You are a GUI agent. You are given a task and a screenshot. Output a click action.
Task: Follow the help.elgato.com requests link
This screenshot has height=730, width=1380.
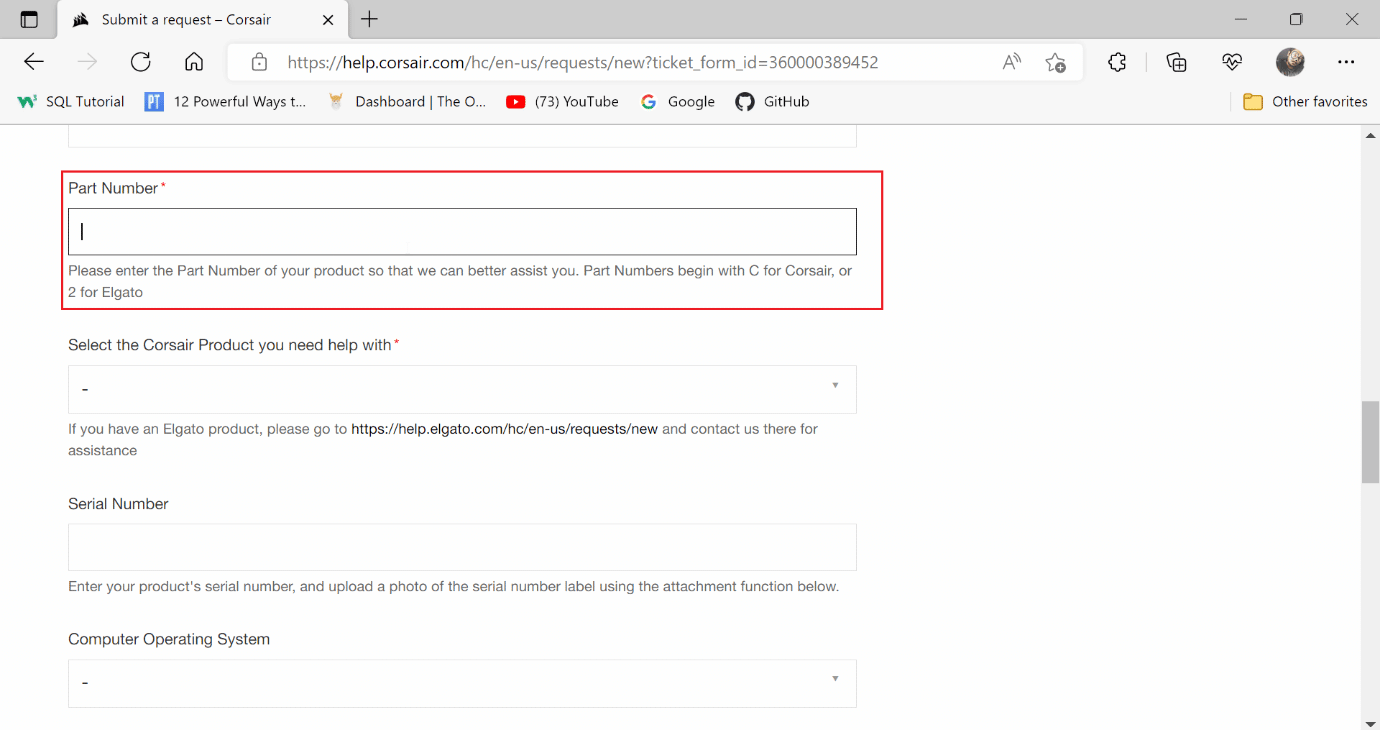tap(504, 429)
